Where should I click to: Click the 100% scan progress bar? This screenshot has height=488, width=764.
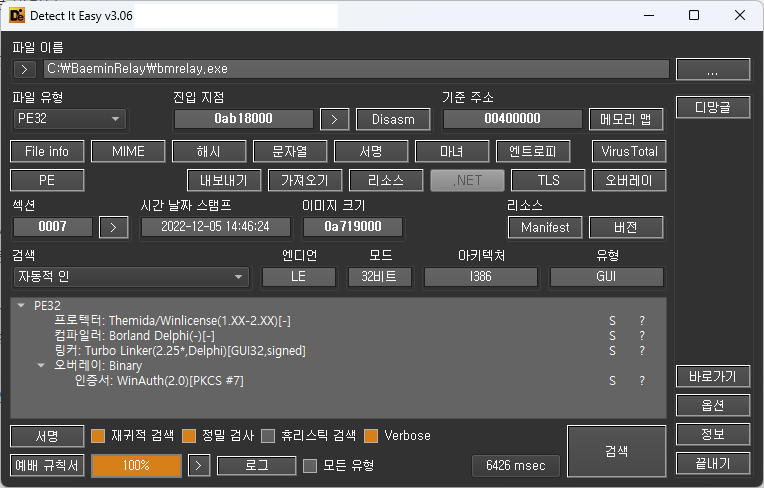coord(136,466)
